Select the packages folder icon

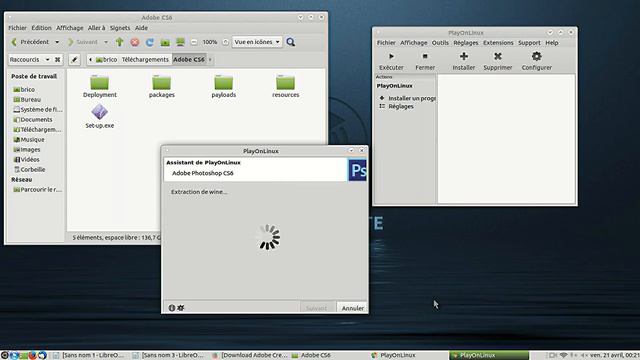162,83
